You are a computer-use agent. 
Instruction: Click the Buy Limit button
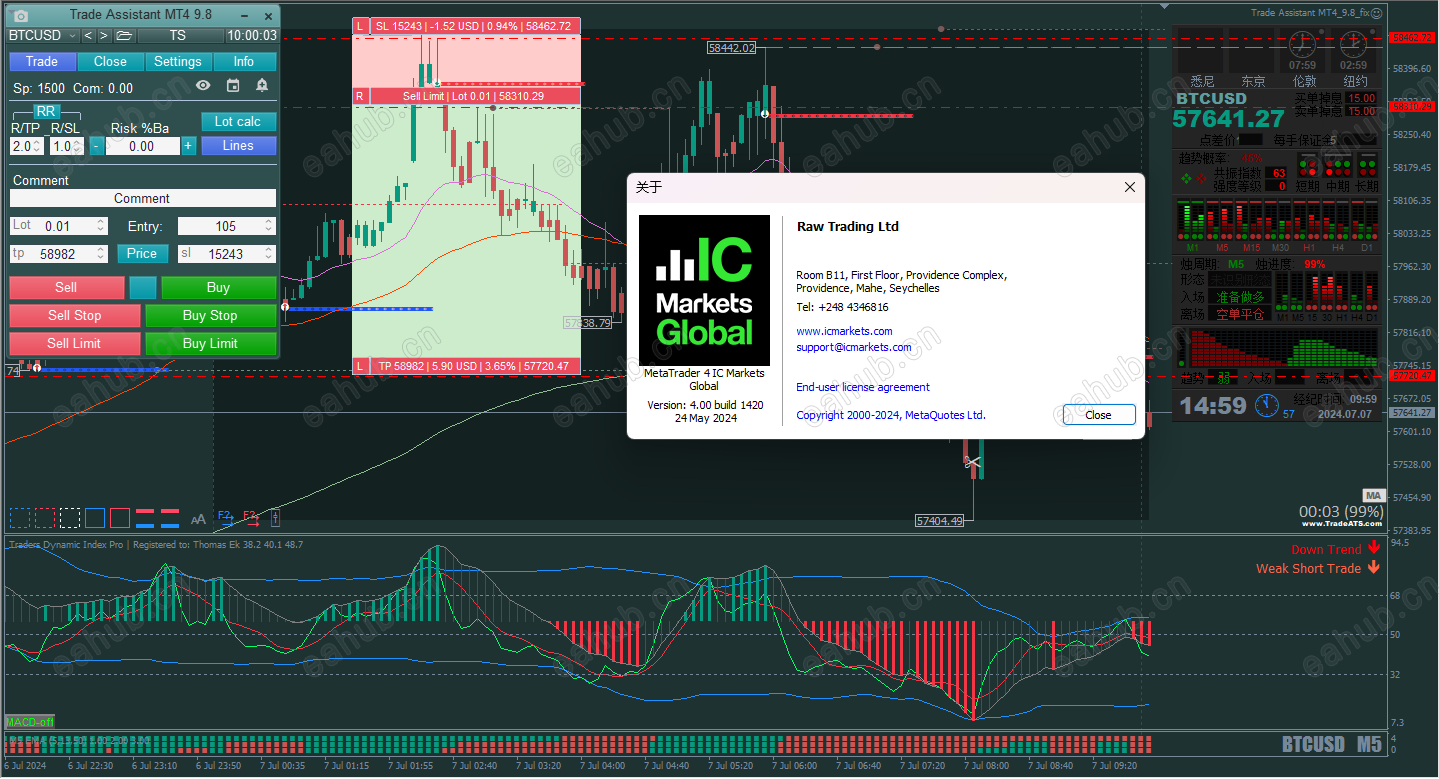tap(210, 344)
